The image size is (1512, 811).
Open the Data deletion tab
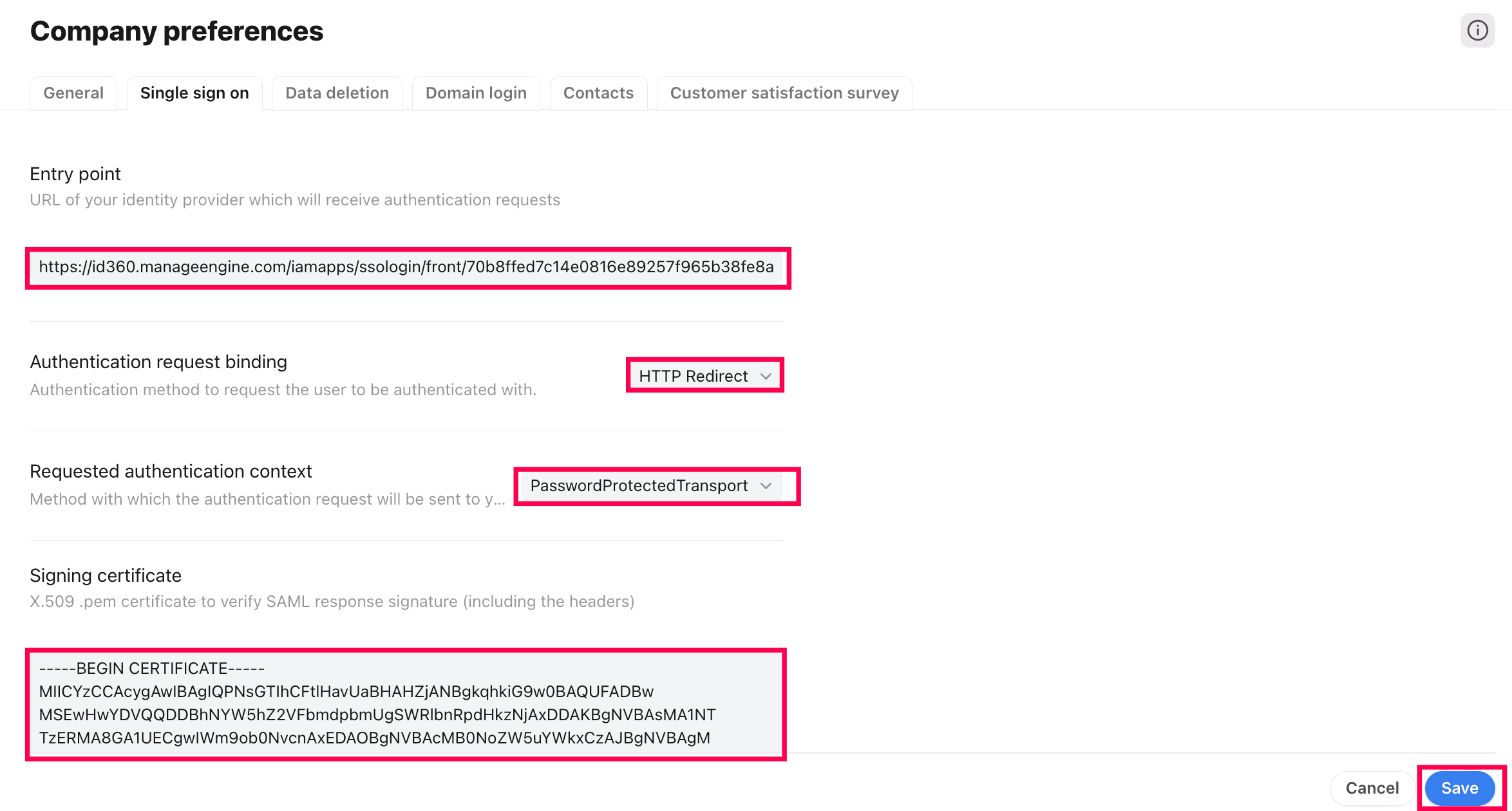pyautogui.click(x=337, y=93)
